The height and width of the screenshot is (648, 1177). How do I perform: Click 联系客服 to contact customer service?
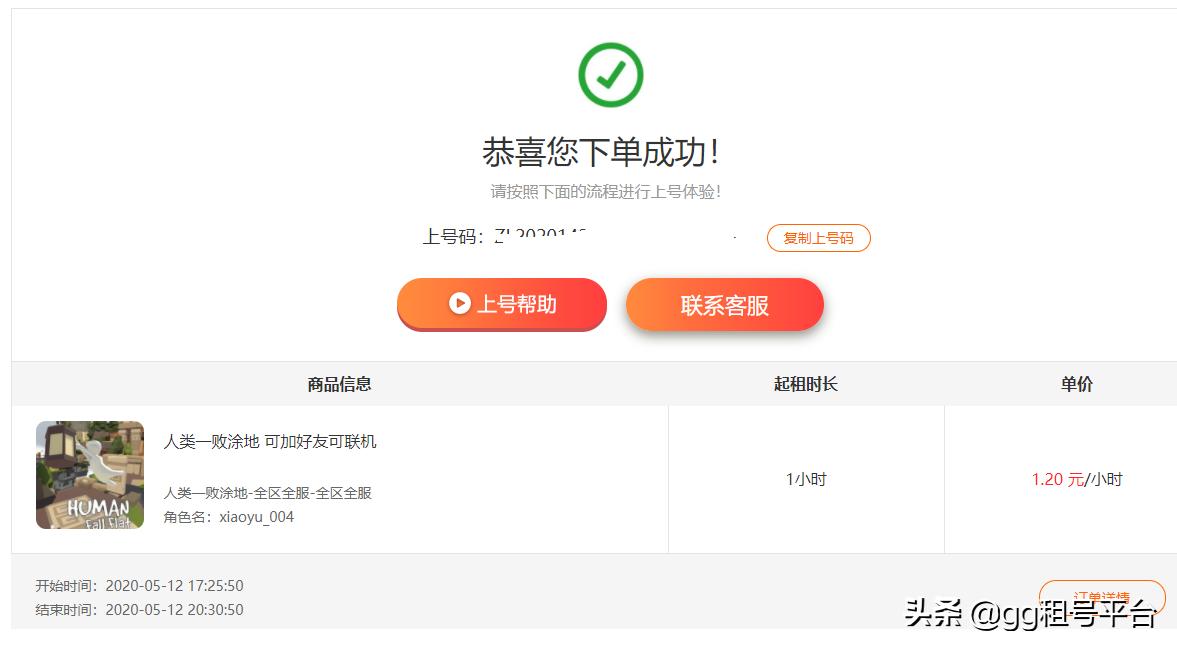724,304
